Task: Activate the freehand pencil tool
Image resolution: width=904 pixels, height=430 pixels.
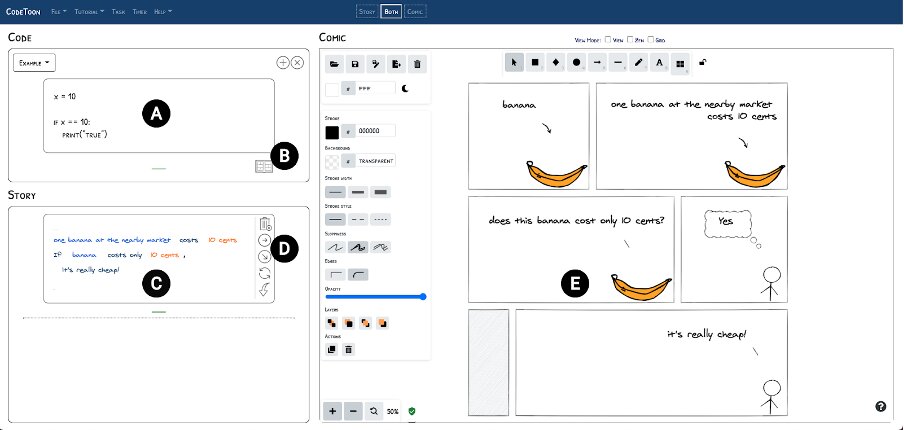Action: 639,62
